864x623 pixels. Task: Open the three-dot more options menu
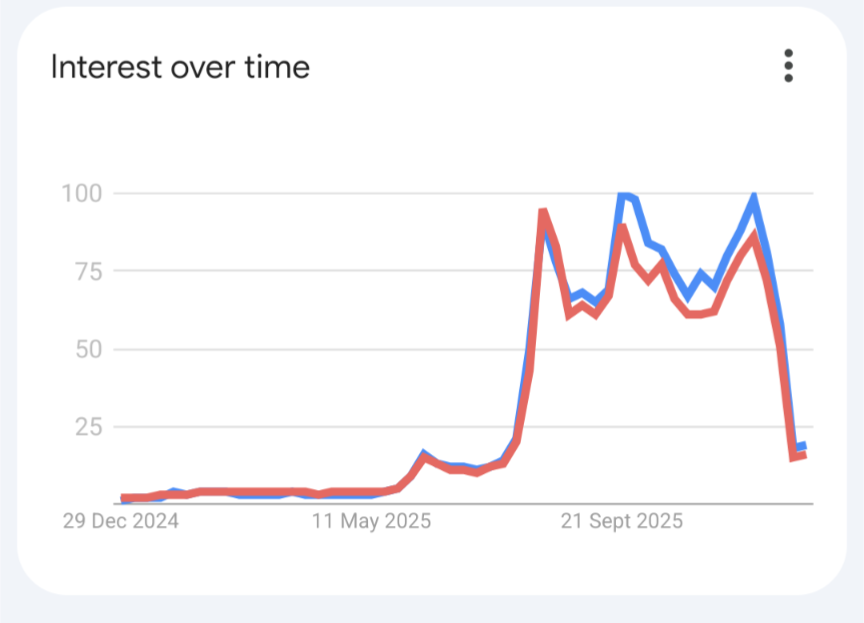pos(788,66)
